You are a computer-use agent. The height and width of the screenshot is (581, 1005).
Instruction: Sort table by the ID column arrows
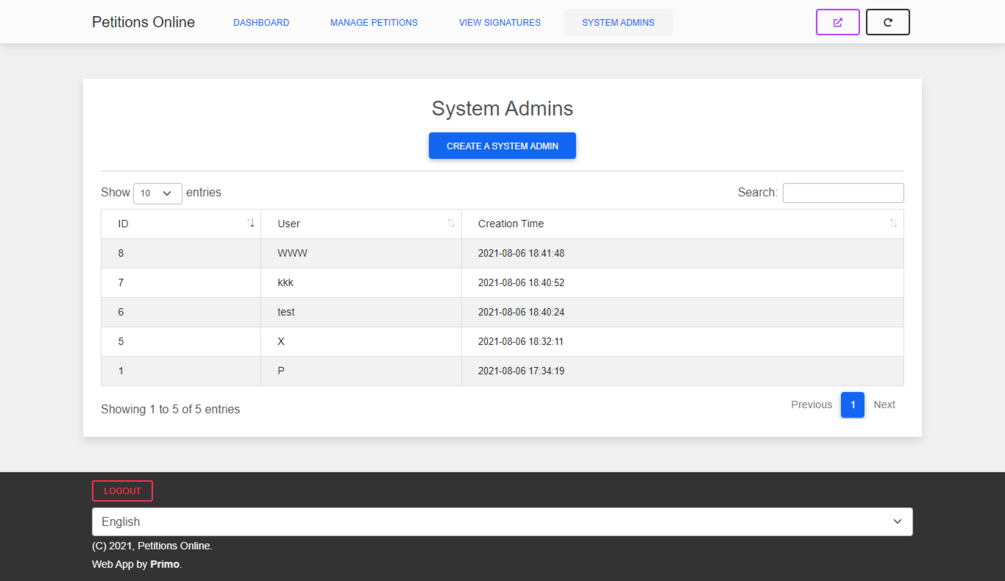pos(251,223)
